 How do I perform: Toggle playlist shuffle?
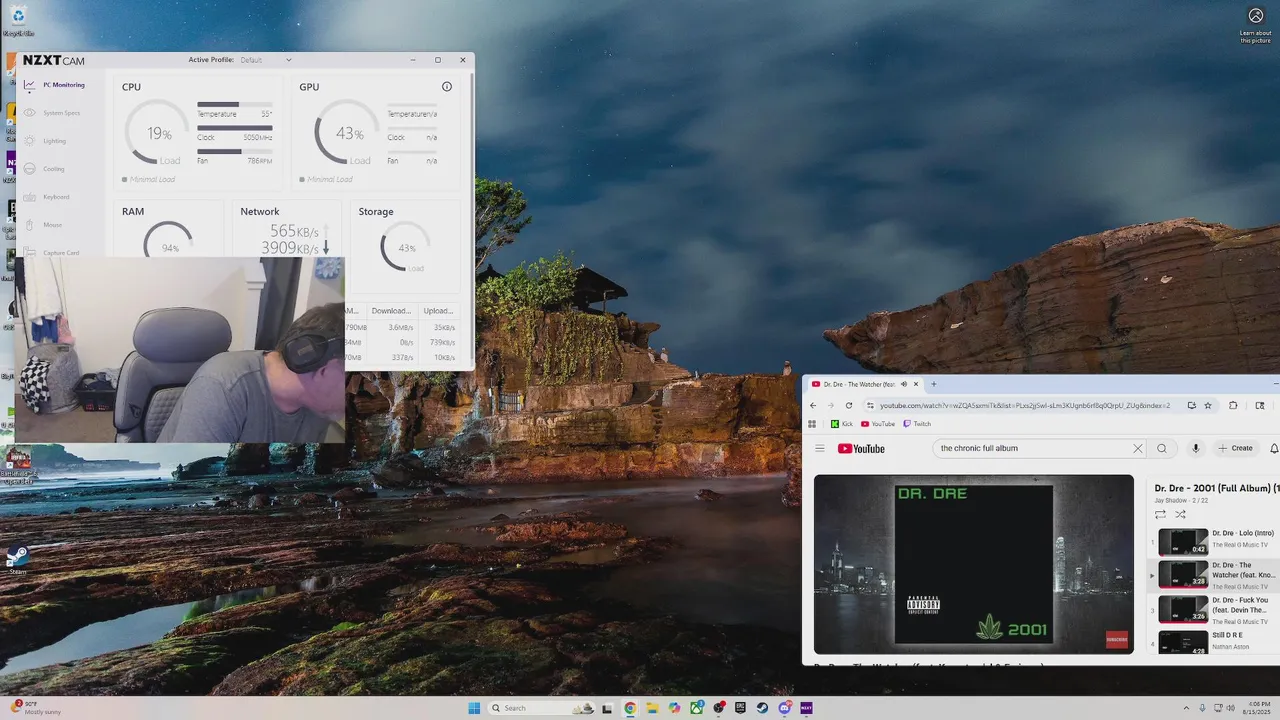[x=1180, y=514]
